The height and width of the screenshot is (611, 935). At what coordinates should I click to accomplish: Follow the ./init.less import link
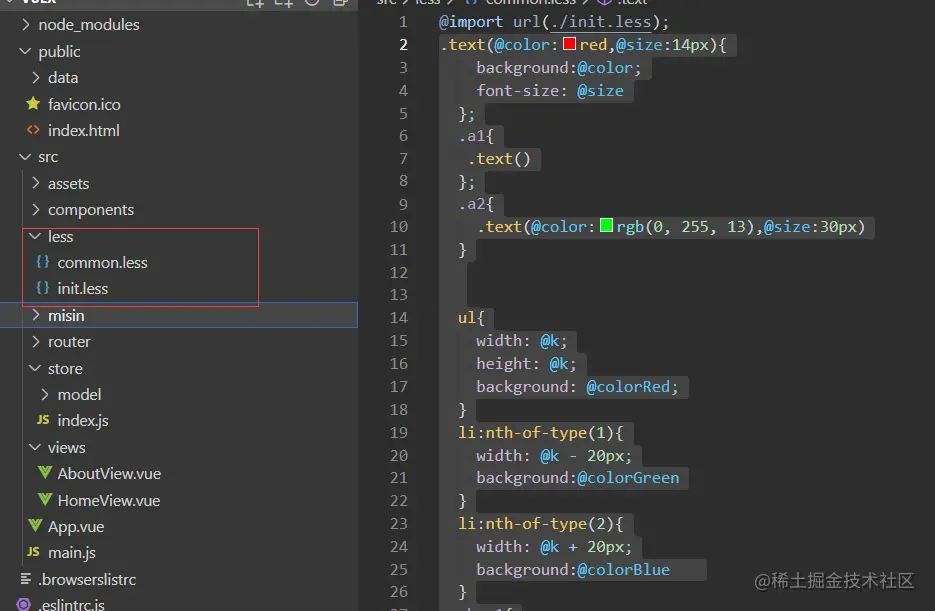click(601, 22)
